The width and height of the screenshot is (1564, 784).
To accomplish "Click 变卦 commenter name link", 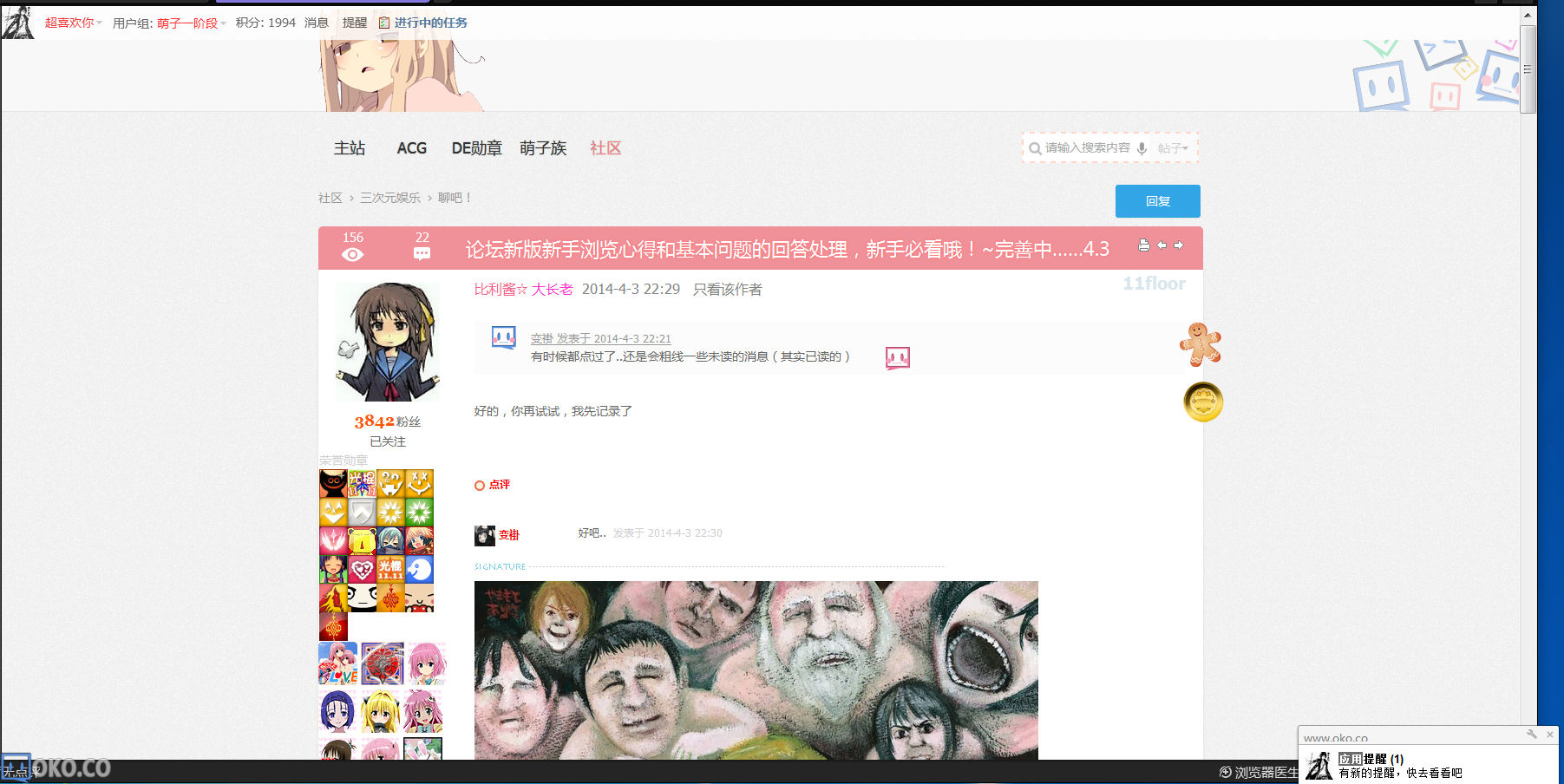I will (x=508, y=535).
